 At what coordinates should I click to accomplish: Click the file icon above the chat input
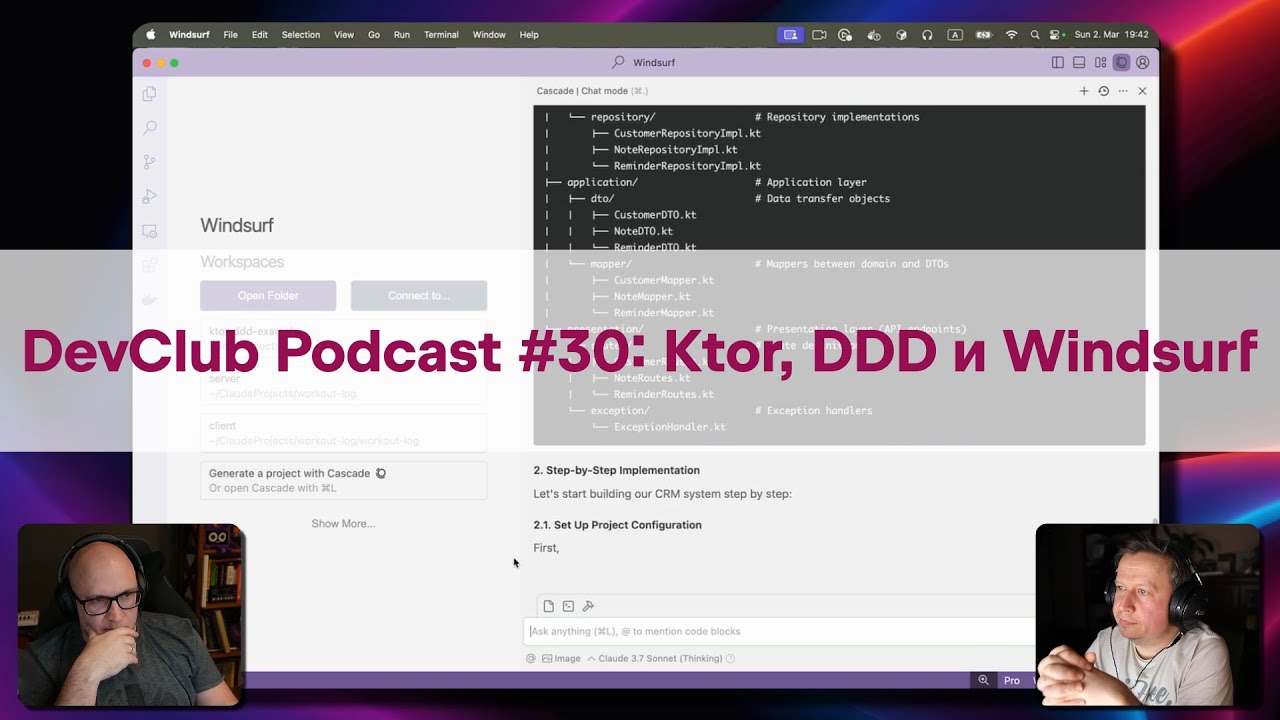click(x=548, y=606)
